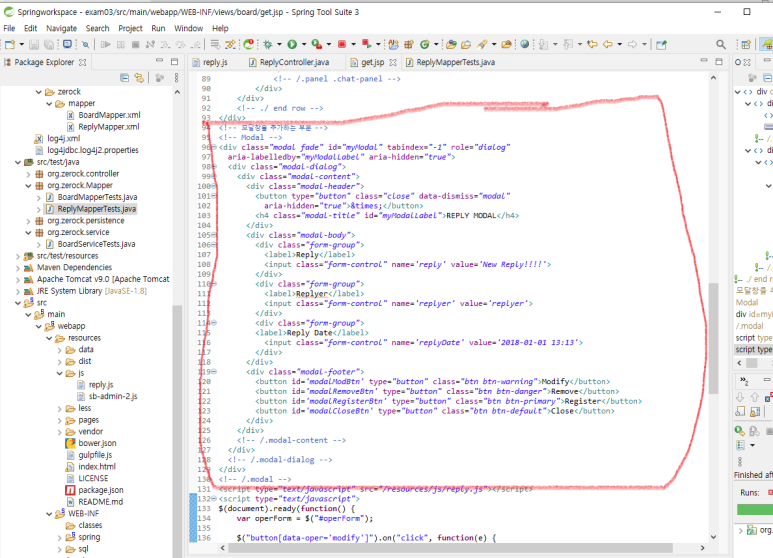Collapse the js folder under resources
The width and height of the screenshot is (773, 558).
tap(60, 373)
